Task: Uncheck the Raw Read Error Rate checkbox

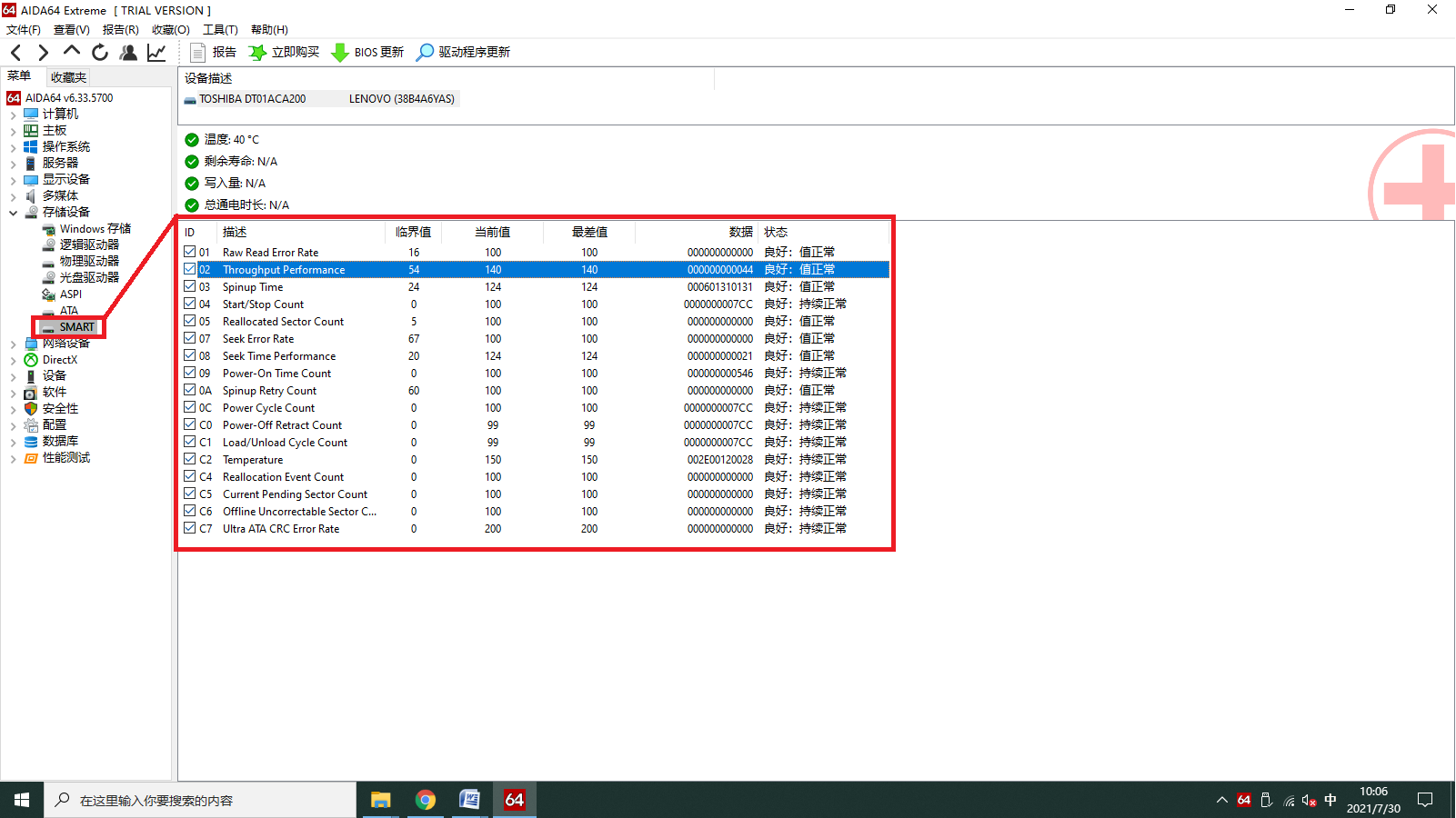Action: click(x=190, y=252)
